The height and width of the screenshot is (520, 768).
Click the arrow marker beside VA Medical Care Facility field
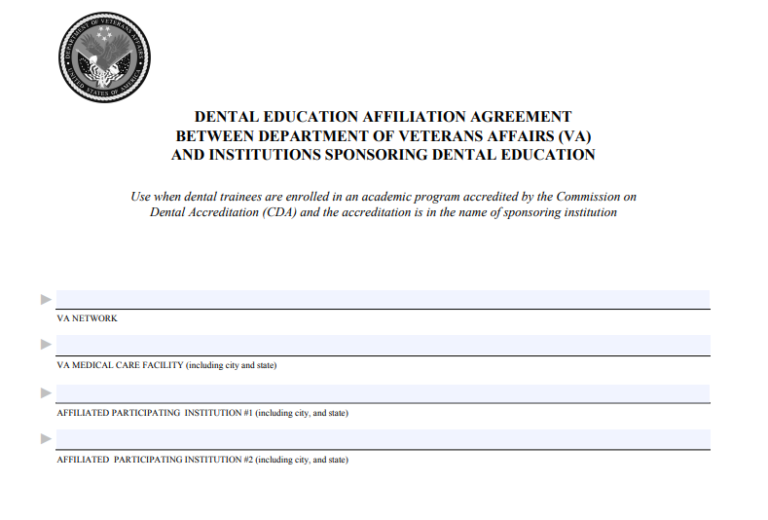pos(46,344)
